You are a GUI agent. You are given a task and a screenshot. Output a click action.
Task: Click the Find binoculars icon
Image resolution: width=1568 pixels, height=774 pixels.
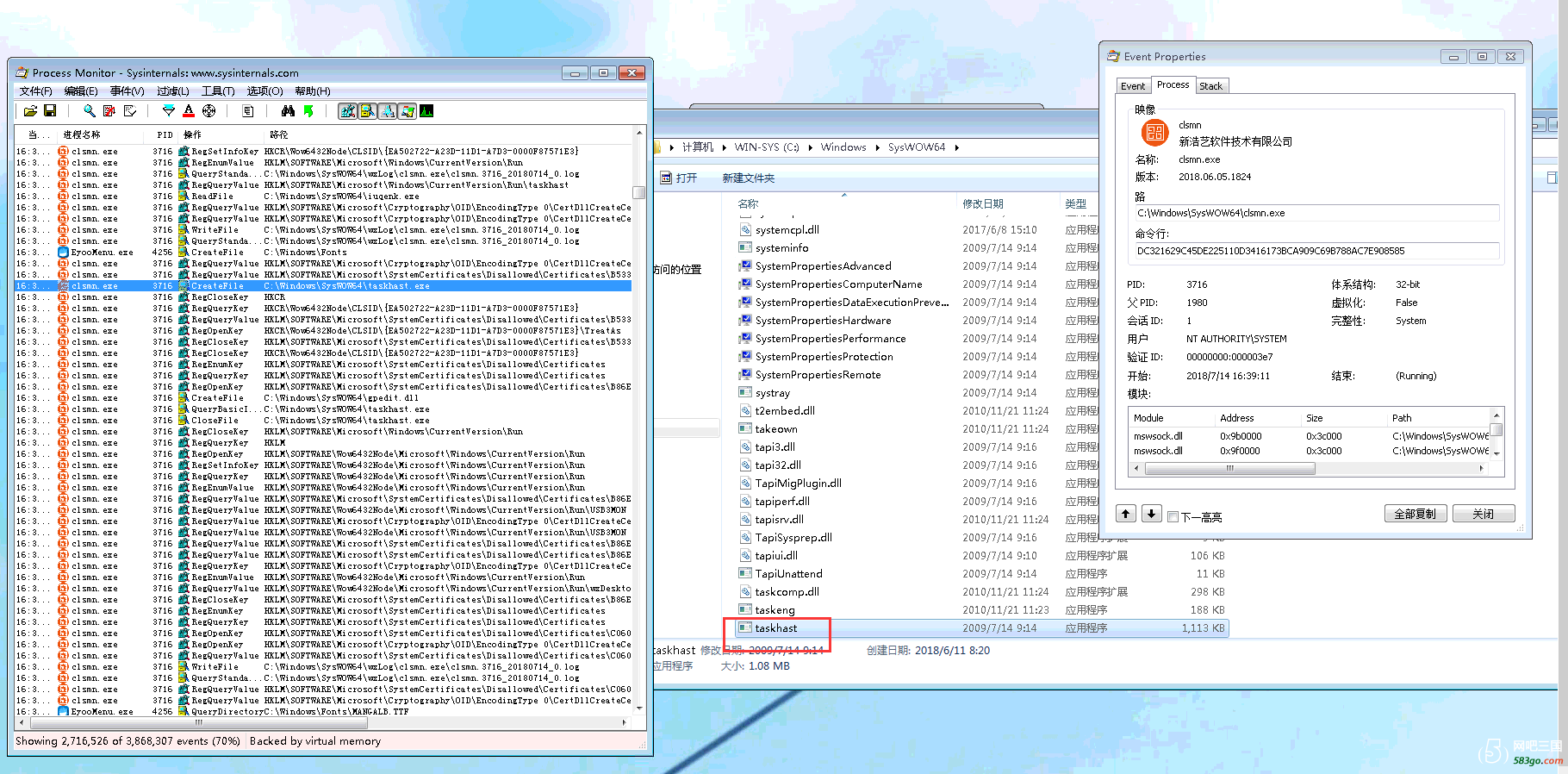288,111
